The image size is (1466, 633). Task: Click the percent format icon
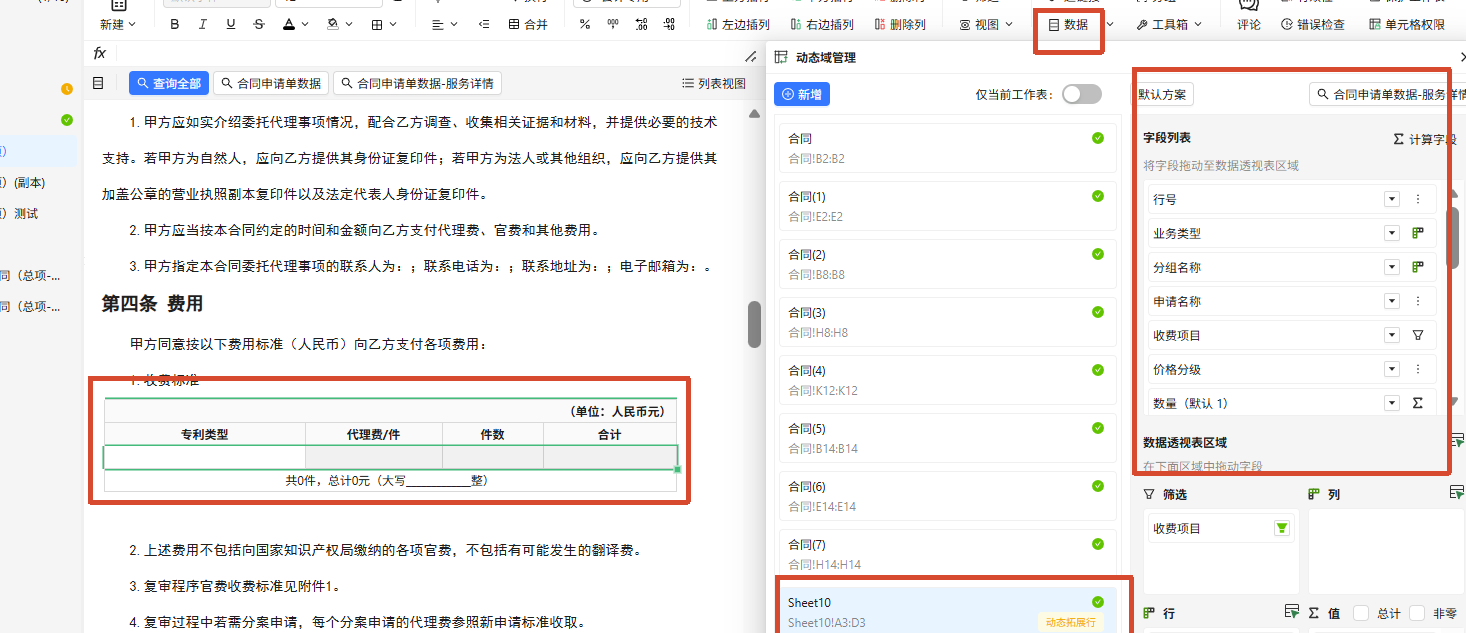(585, 24)
